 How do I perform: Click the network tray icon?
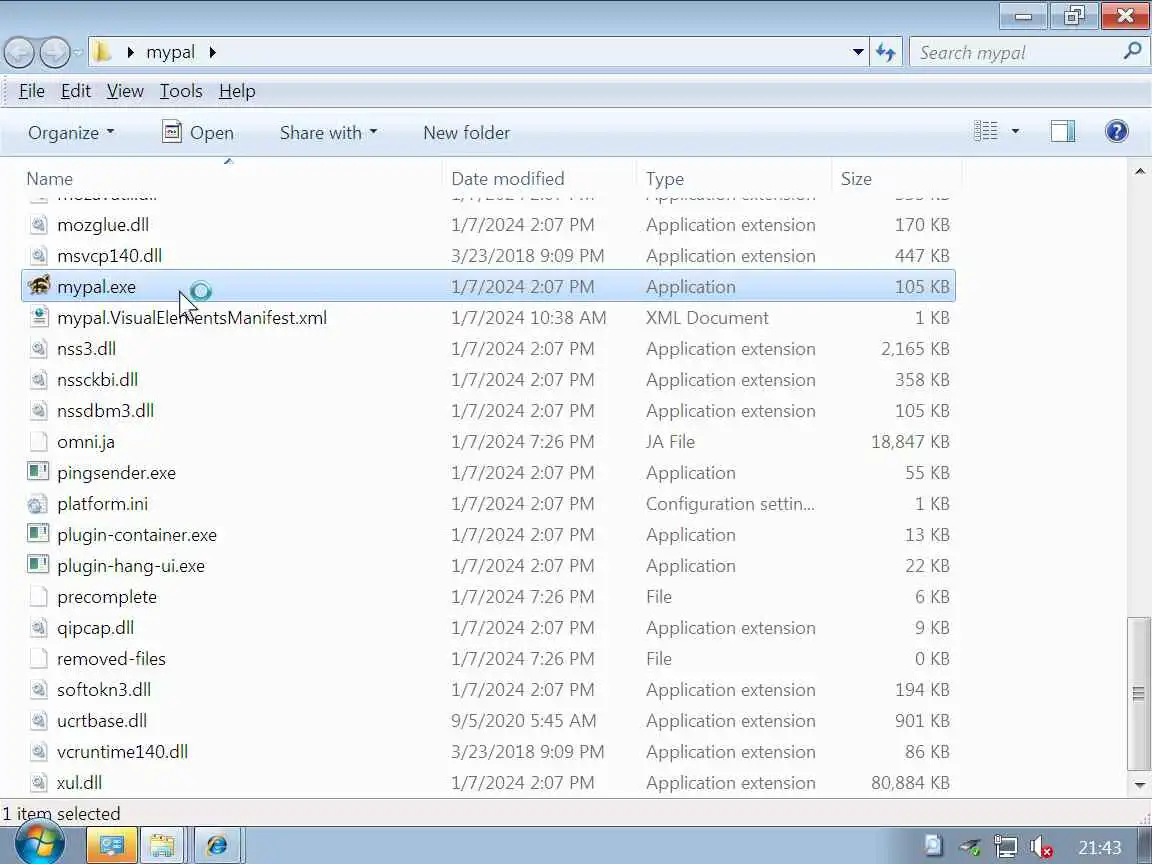[x=1005, y=847]
